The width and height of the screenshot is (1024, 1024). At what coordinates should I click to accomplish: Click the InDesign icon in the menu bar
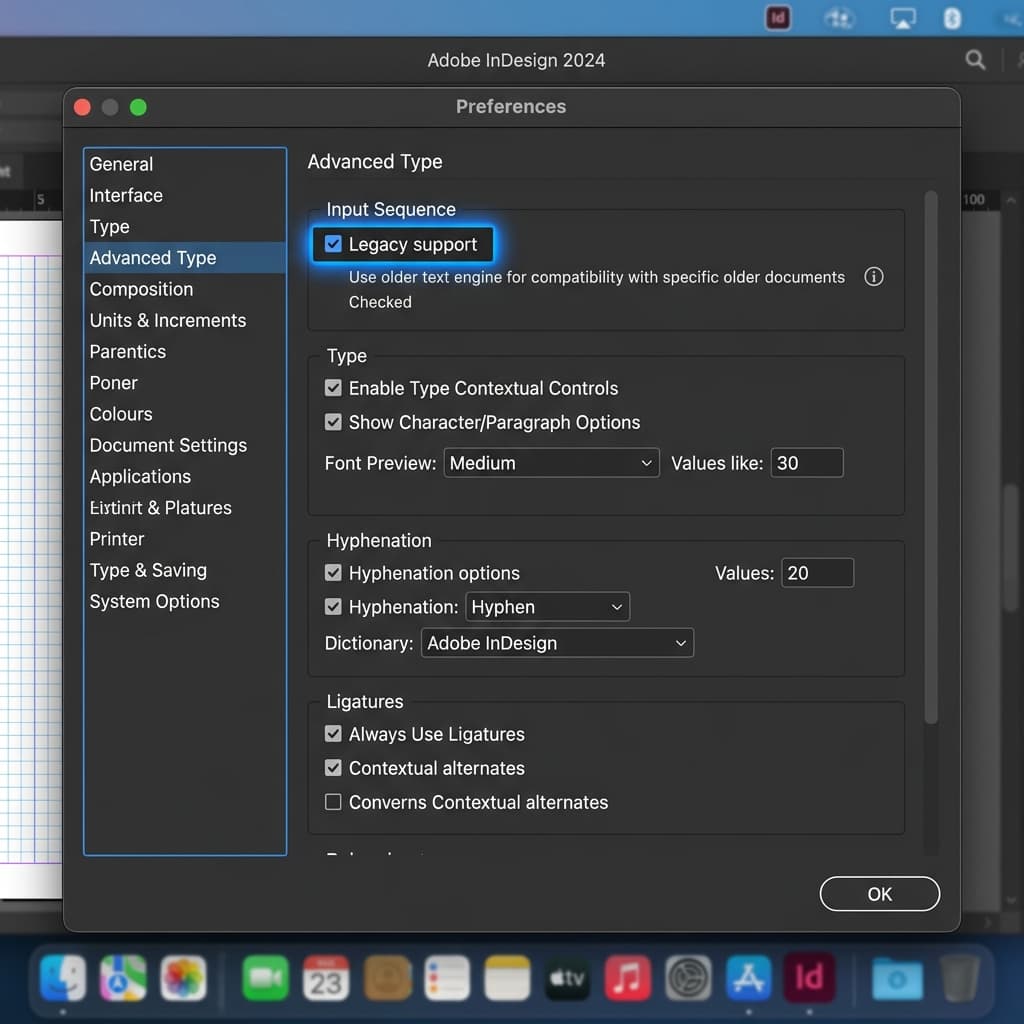click(x=777, y=18)
